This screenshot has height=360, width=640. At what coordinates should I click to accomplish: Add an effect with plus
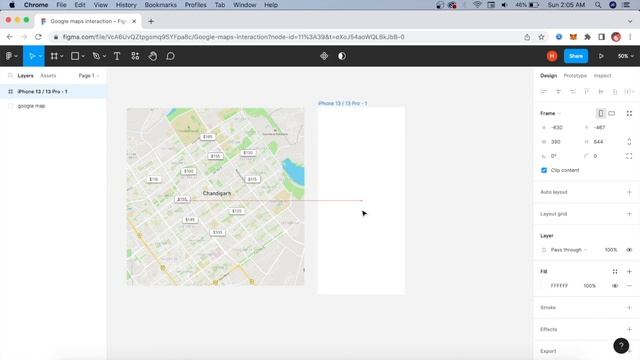point(629,329)
